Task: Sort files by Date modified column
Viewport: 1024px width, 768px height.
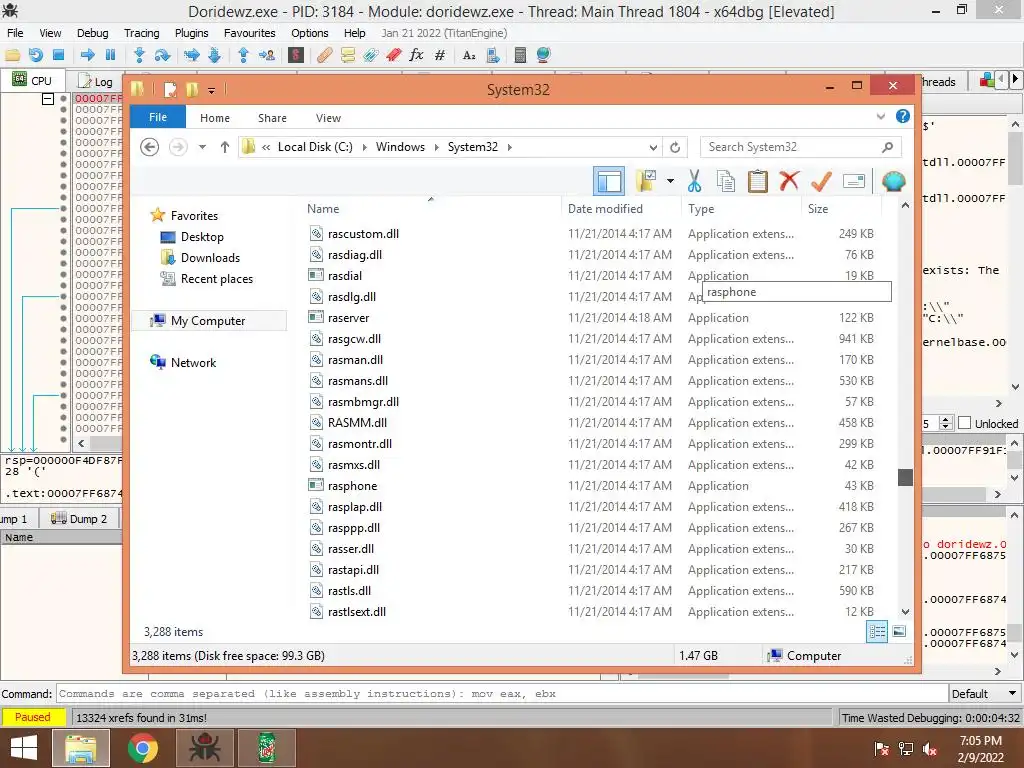Action: pyautogui.click(x=605, y=209)
